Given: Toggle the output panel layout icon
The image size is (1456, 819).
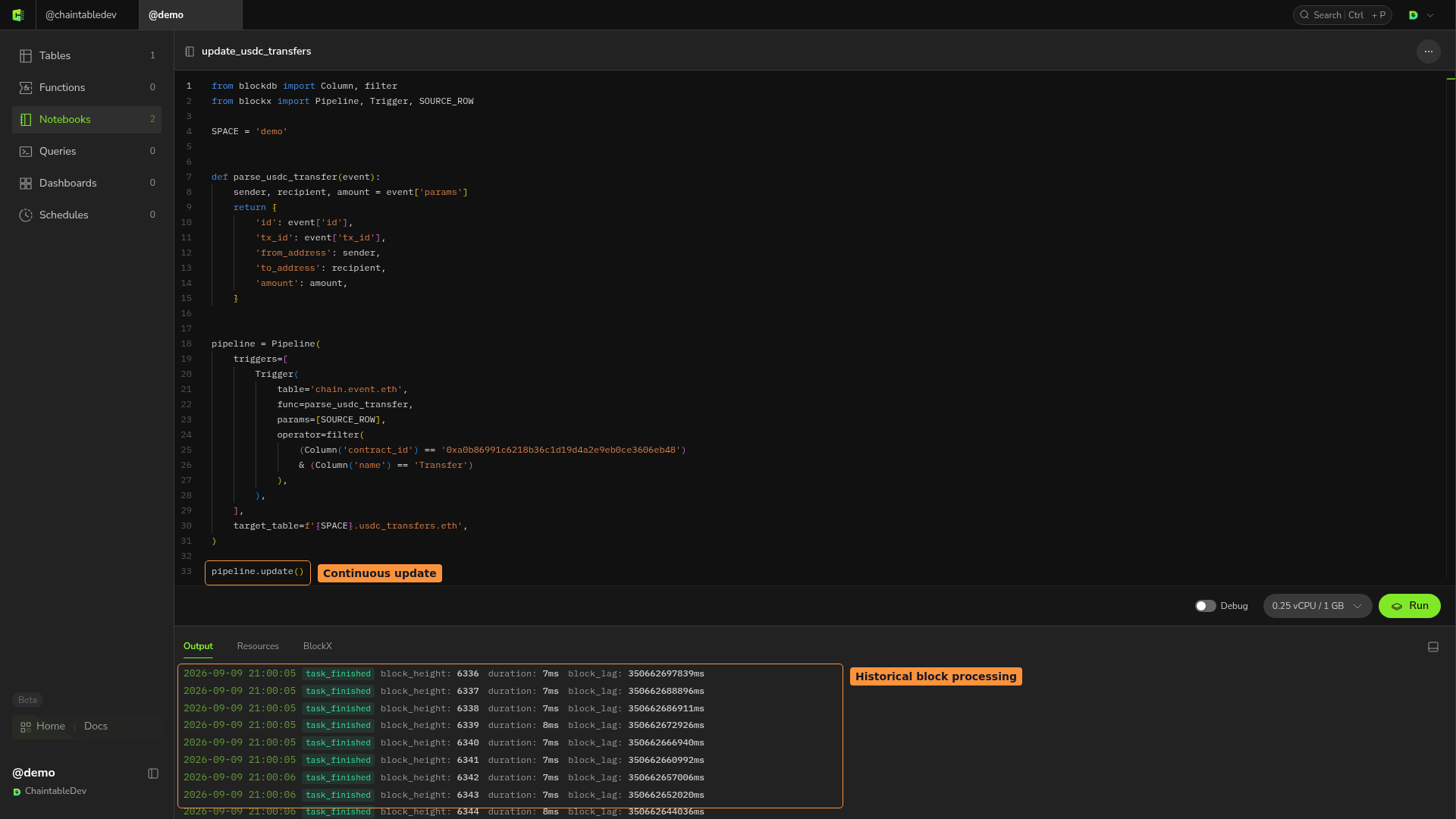Looking at the screenshot, I should pos(1433,647).
